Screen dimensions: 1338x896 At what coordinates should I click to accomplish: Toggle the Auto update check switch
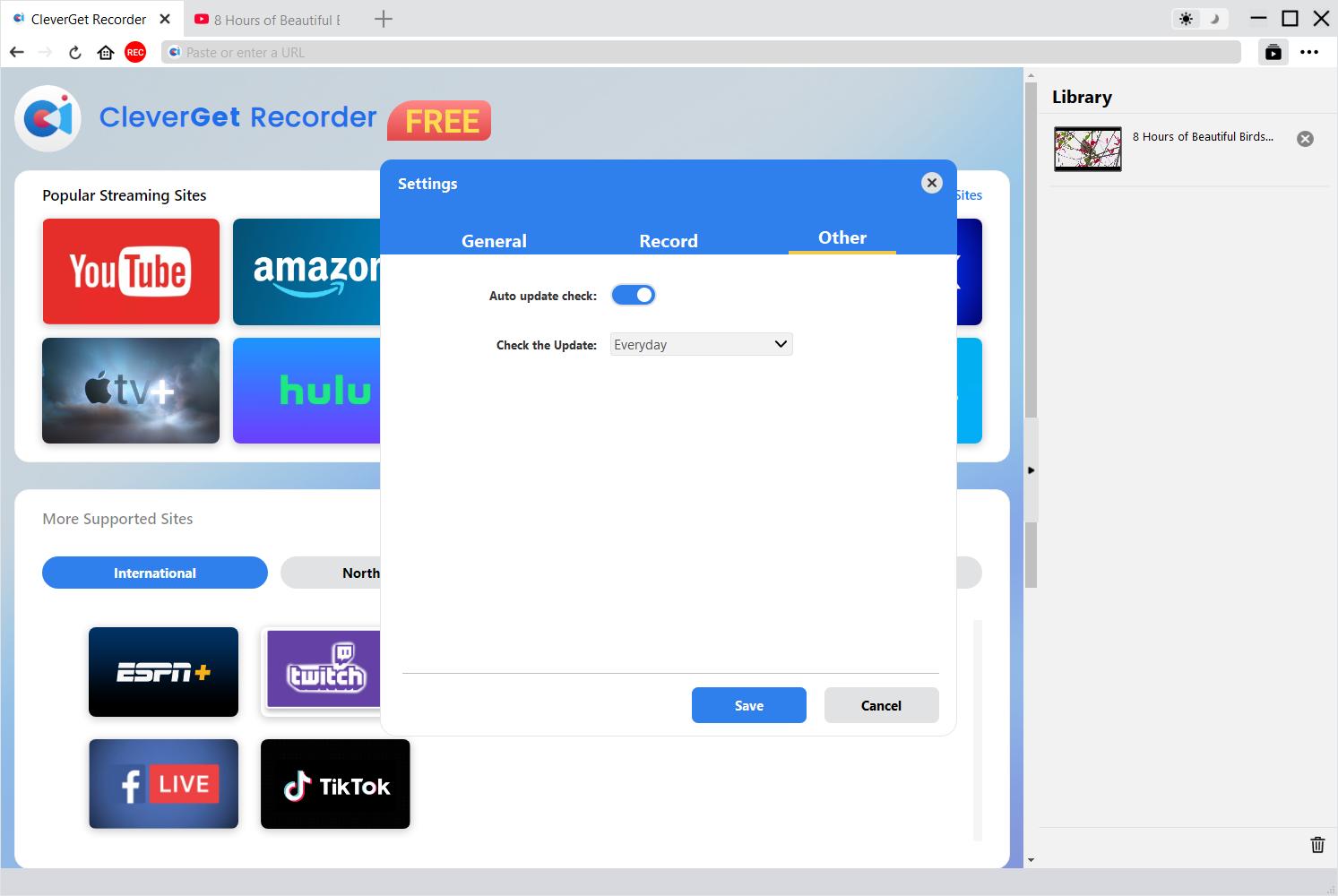634,295
